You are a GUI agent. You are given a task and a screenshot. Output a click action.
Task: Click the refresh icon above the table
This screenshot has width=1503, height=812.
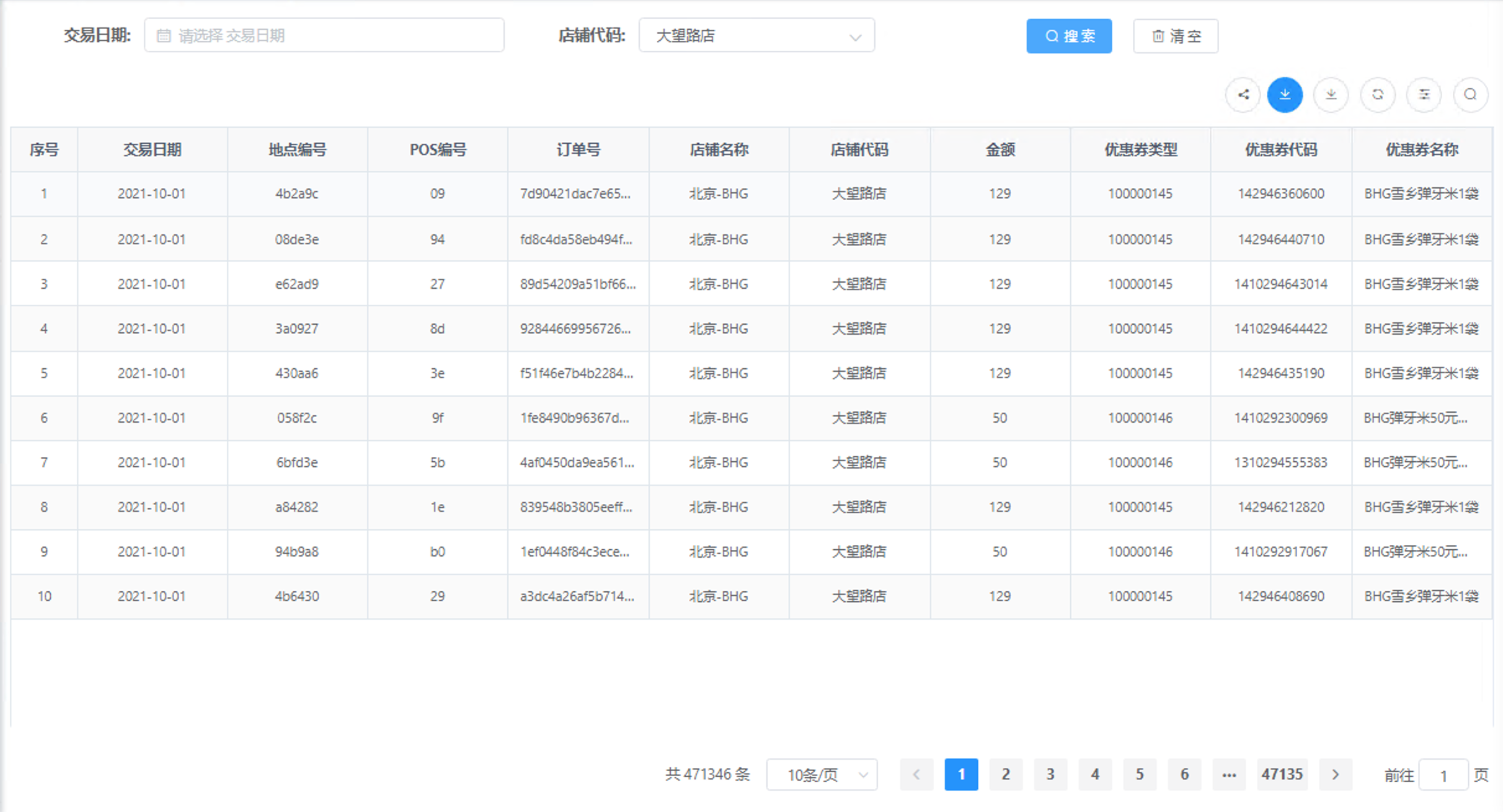(1378, 94)
